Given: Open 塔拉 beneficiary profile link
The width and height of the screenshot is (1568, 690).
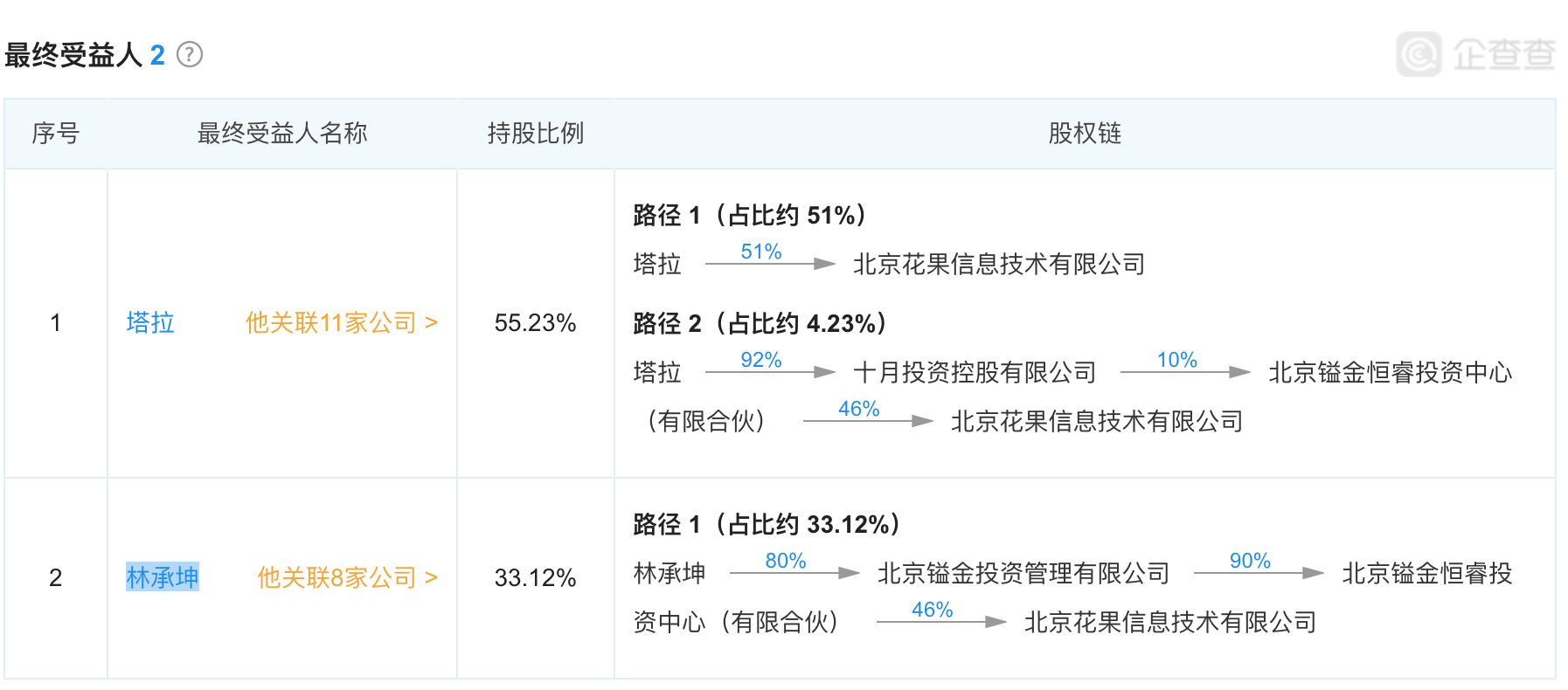Looking at the screenshot, I should [x=150, y=323].
